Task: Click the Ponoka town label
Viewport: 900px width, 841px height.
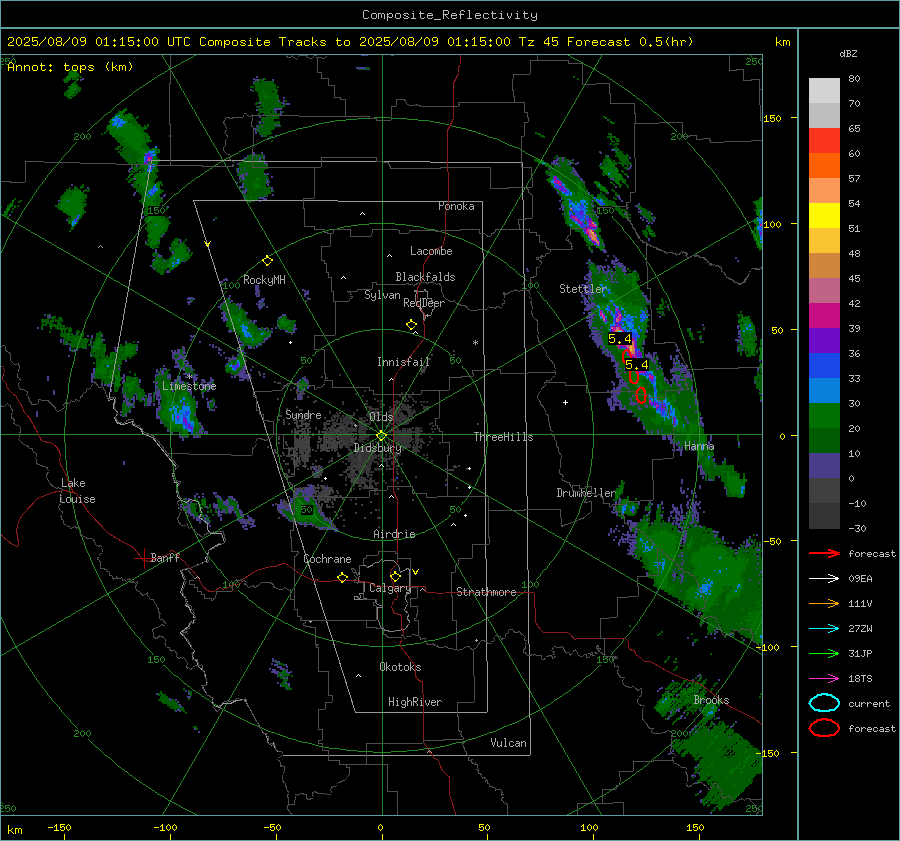Action: tap(456, 206)
